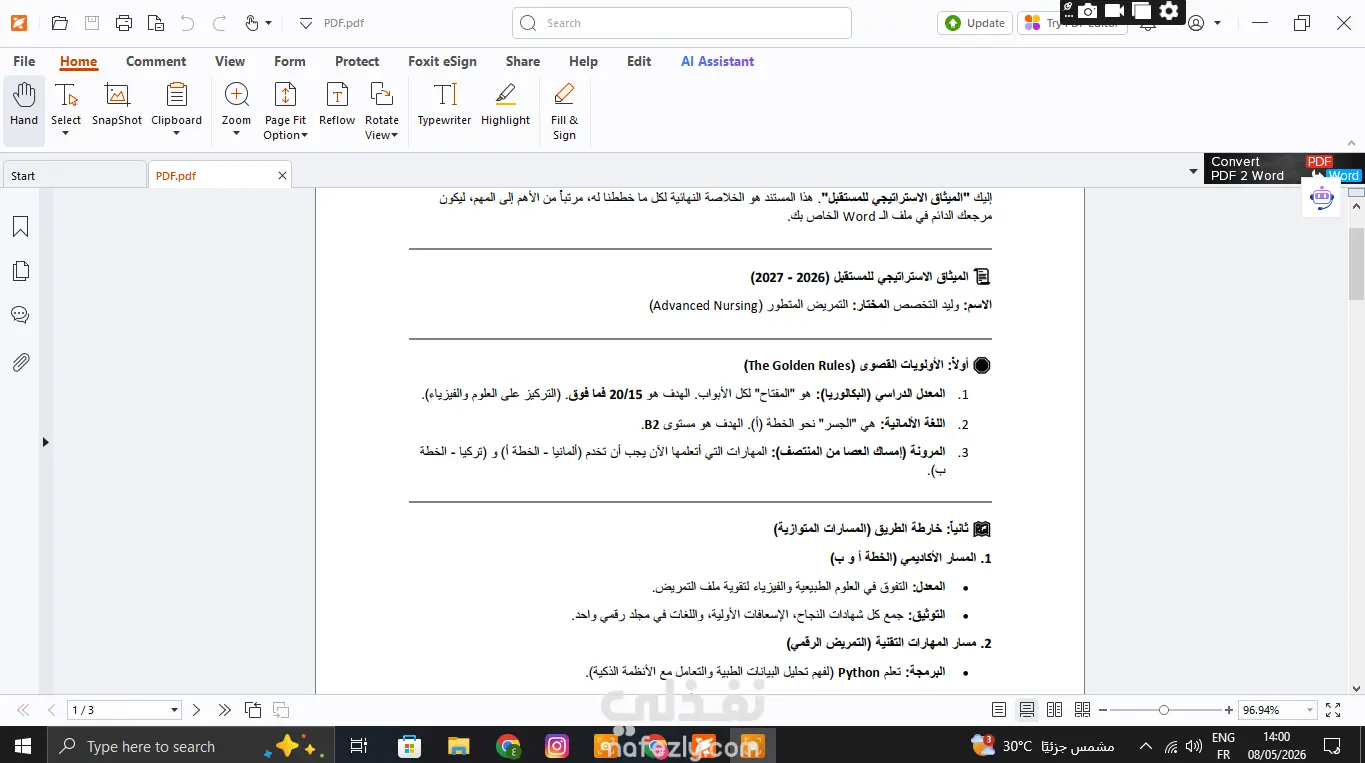1365x763 pixels.
Task: Switch to continuous facing view
Action: click(1082, 710)
